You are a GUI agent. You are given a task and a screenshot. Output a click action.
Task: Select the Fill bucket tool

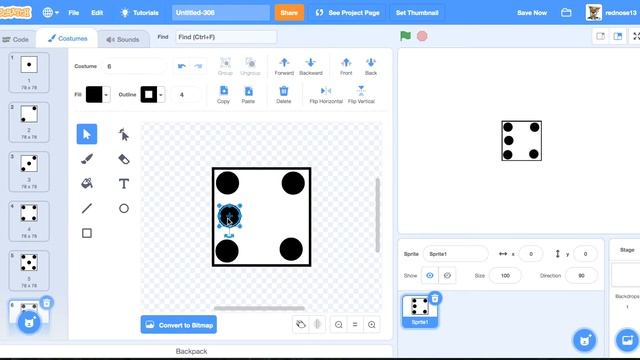tap(87, 184)
